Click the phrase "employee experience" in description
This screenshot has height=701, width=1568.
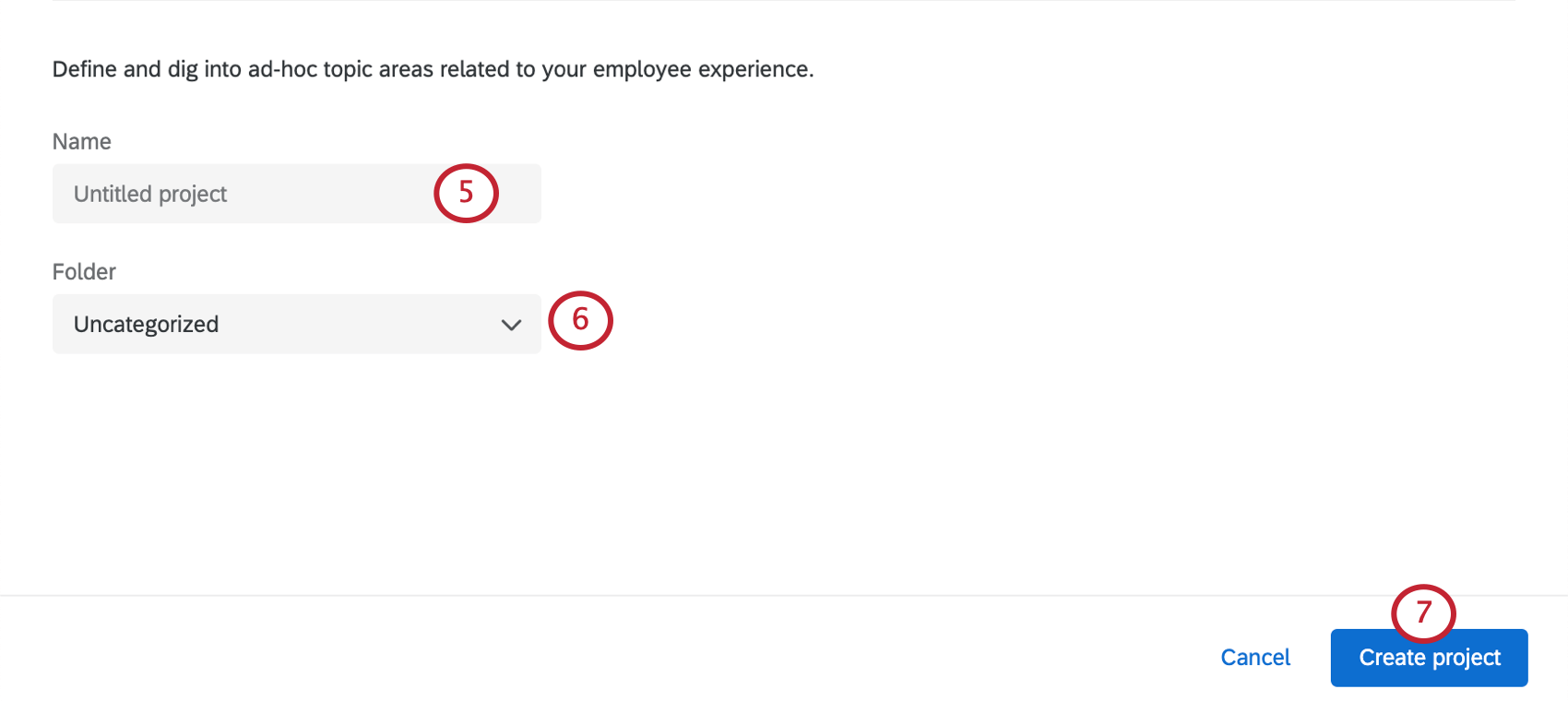(702, 69)
